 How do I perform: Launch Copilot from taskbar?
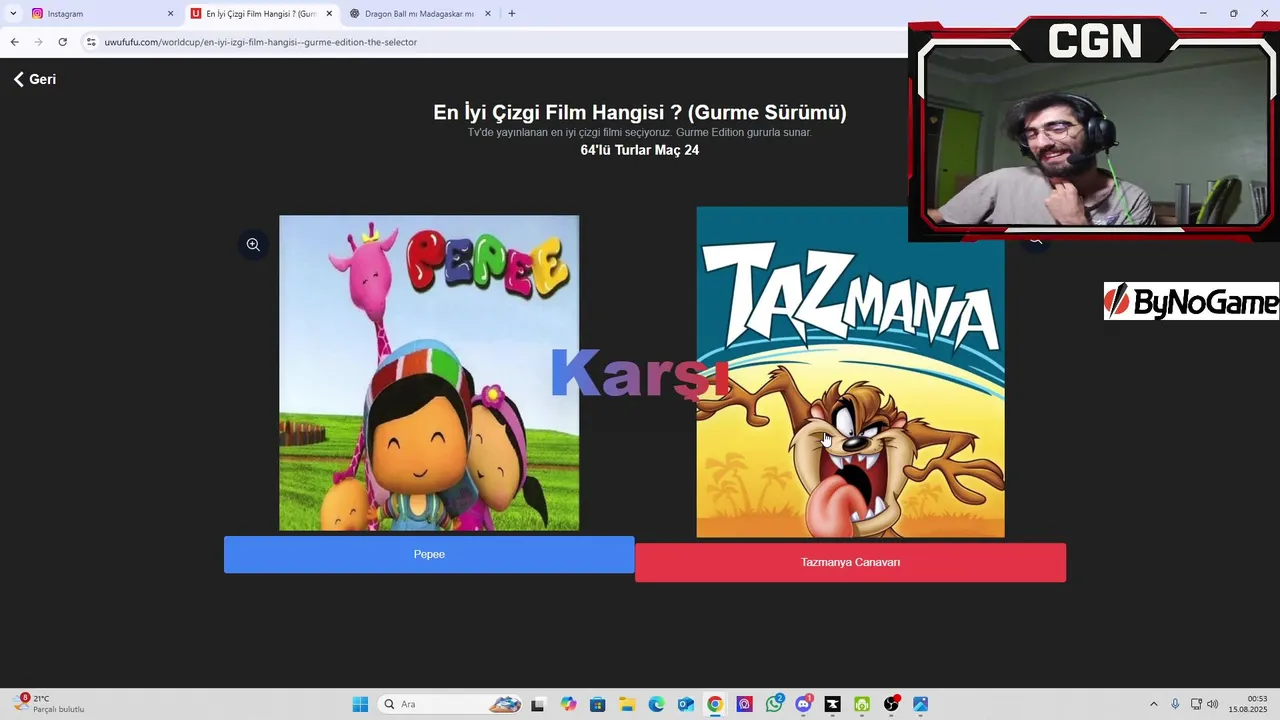click(x=568, y=704)
